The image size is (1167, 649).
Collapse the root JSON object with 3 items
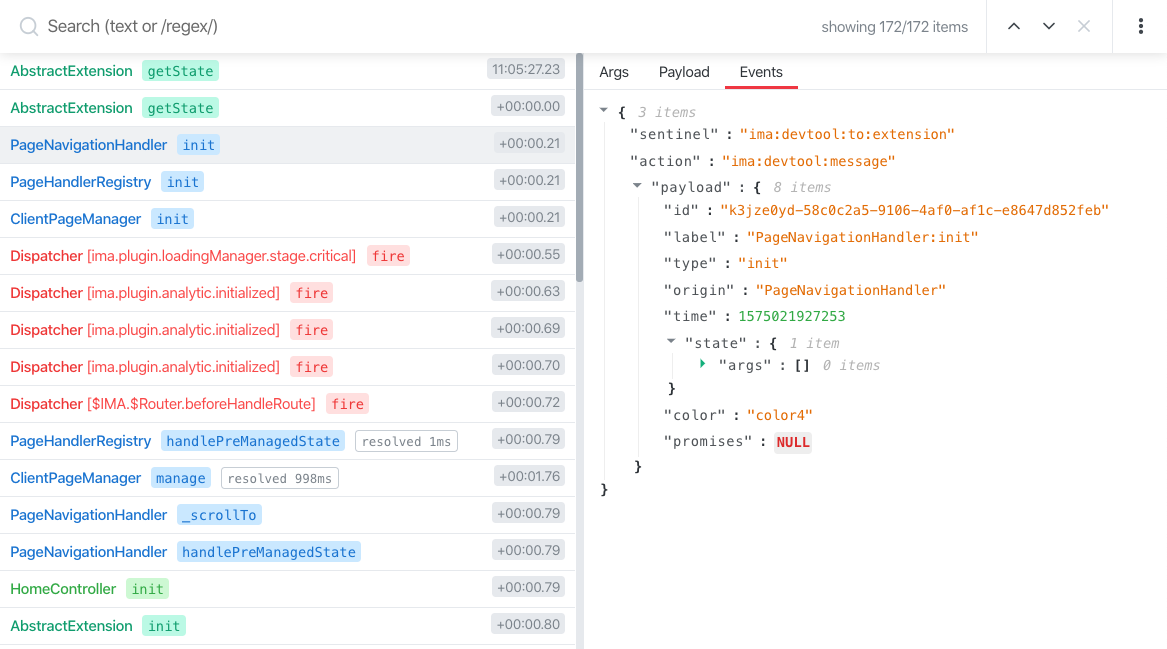[x=604, y=111]
